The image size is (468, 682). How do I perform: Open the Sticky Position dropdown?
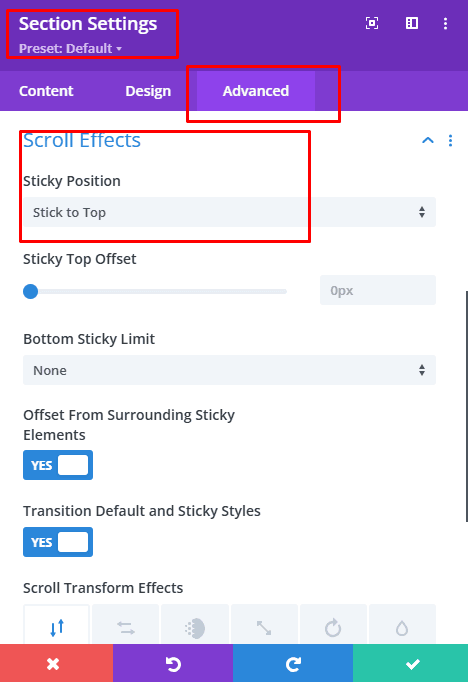coord(229,212)
